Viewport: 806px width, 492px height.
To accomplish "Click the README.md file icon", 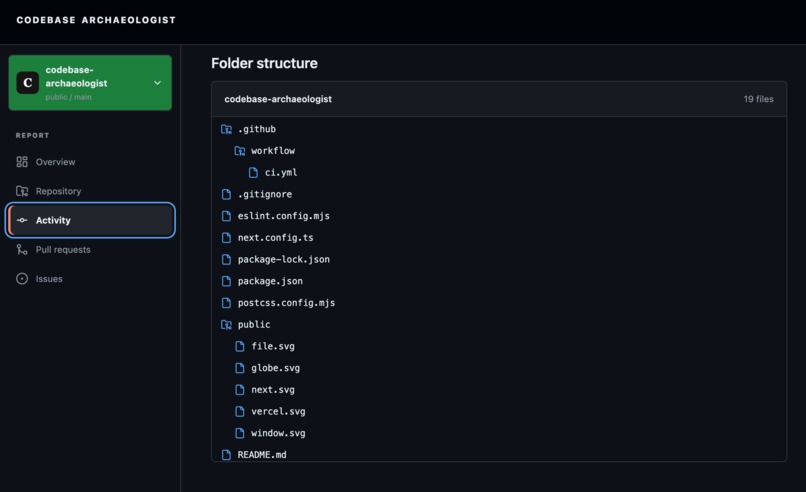I will coord(226,455).
